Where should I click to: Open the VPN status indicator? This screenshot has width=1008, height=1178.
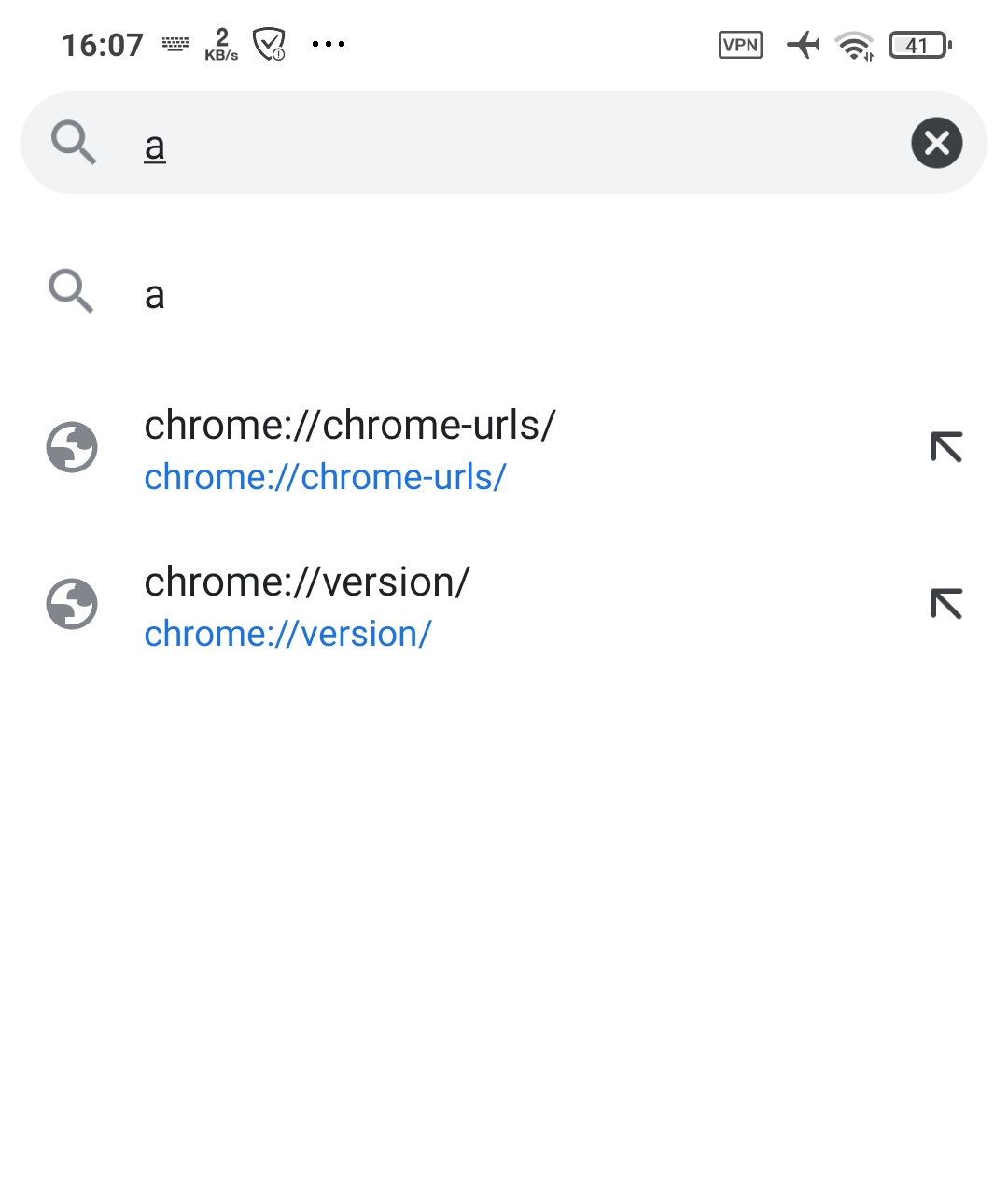(739, 44)
